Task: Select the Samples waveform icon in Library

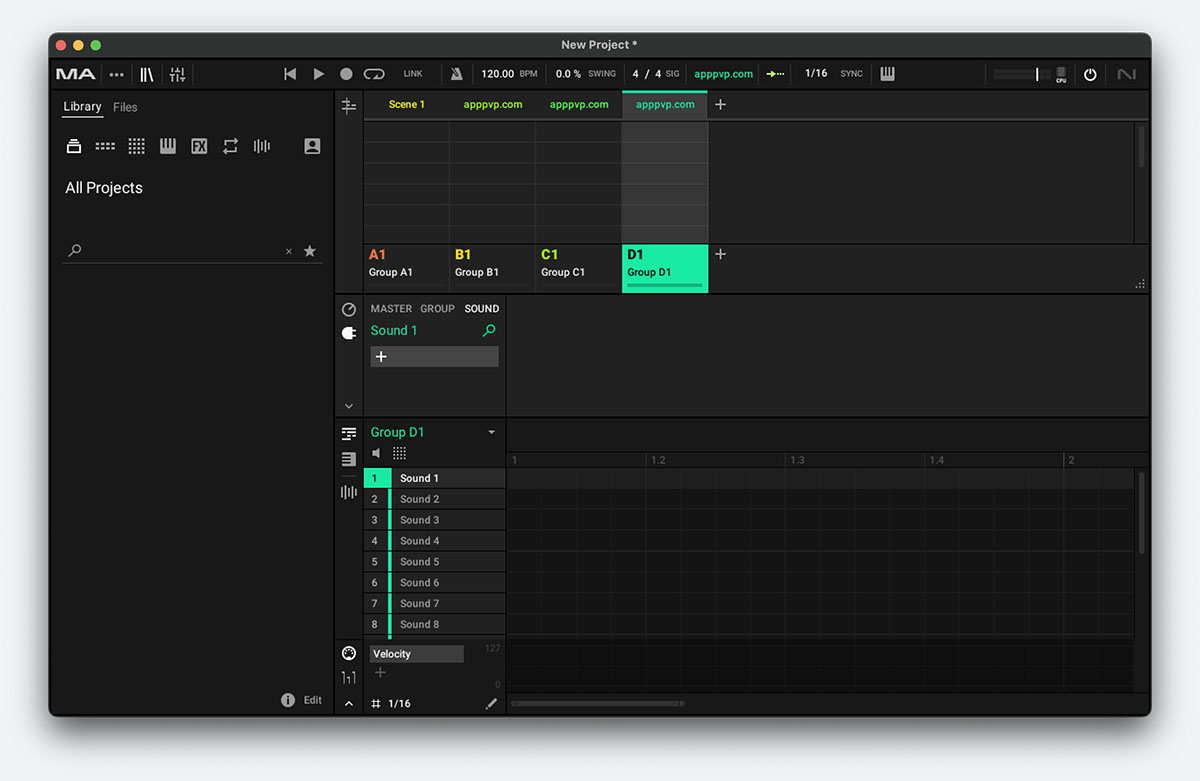Action: point(262,146)
